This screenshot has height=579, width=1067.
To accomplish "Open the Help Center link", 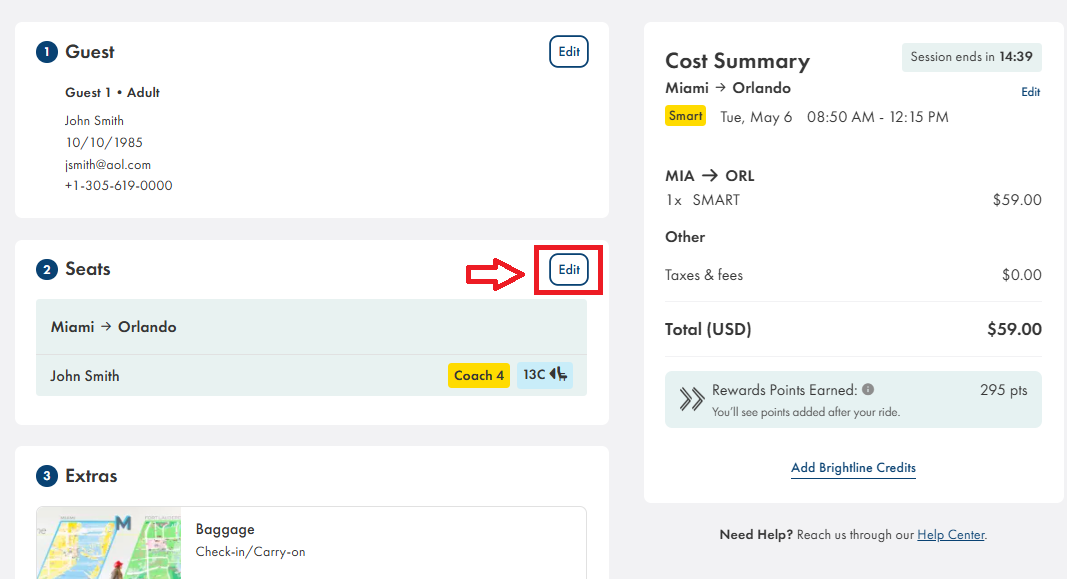I will click(x=950, y=535).
